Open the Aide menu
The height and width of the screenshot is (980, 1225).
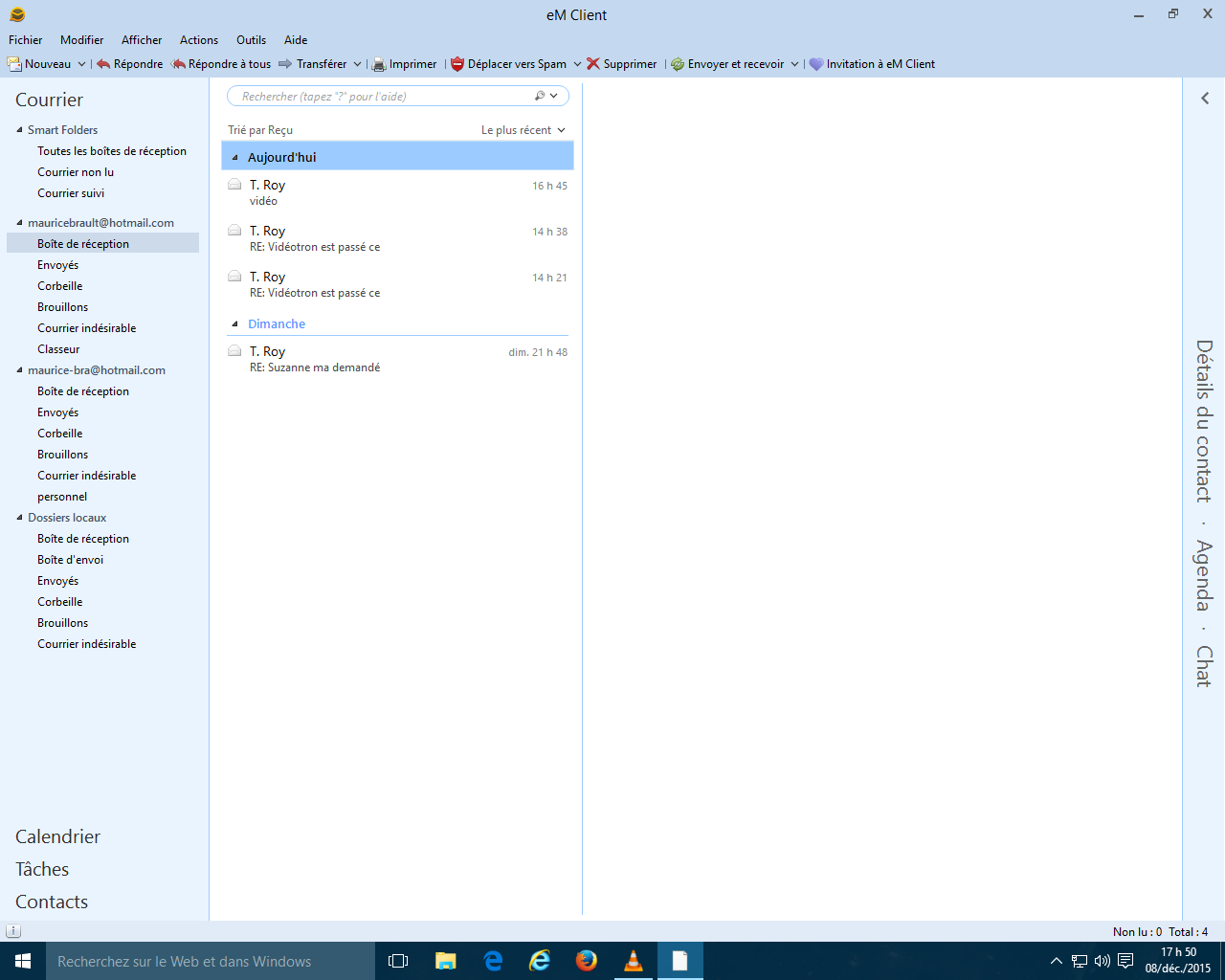[x=296, y=40]
